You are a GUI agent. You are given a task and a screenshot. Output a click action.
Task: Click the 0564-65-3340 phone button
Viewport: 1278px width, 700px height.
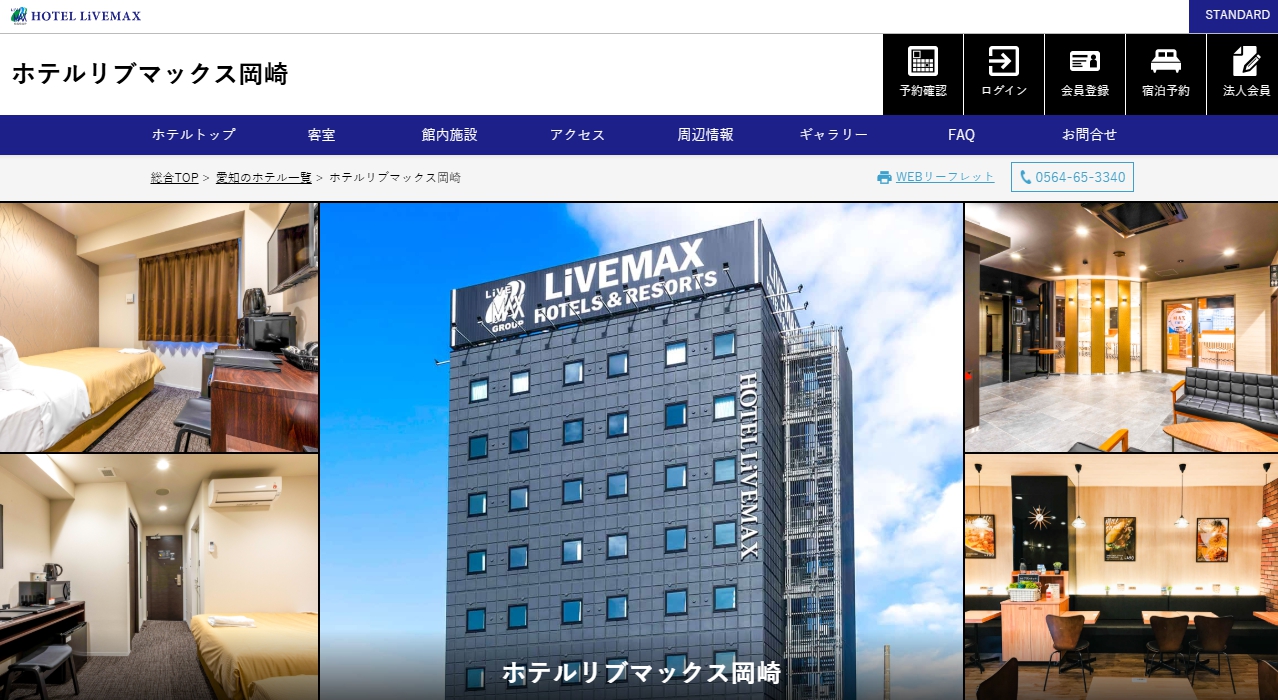[1072, 177]
